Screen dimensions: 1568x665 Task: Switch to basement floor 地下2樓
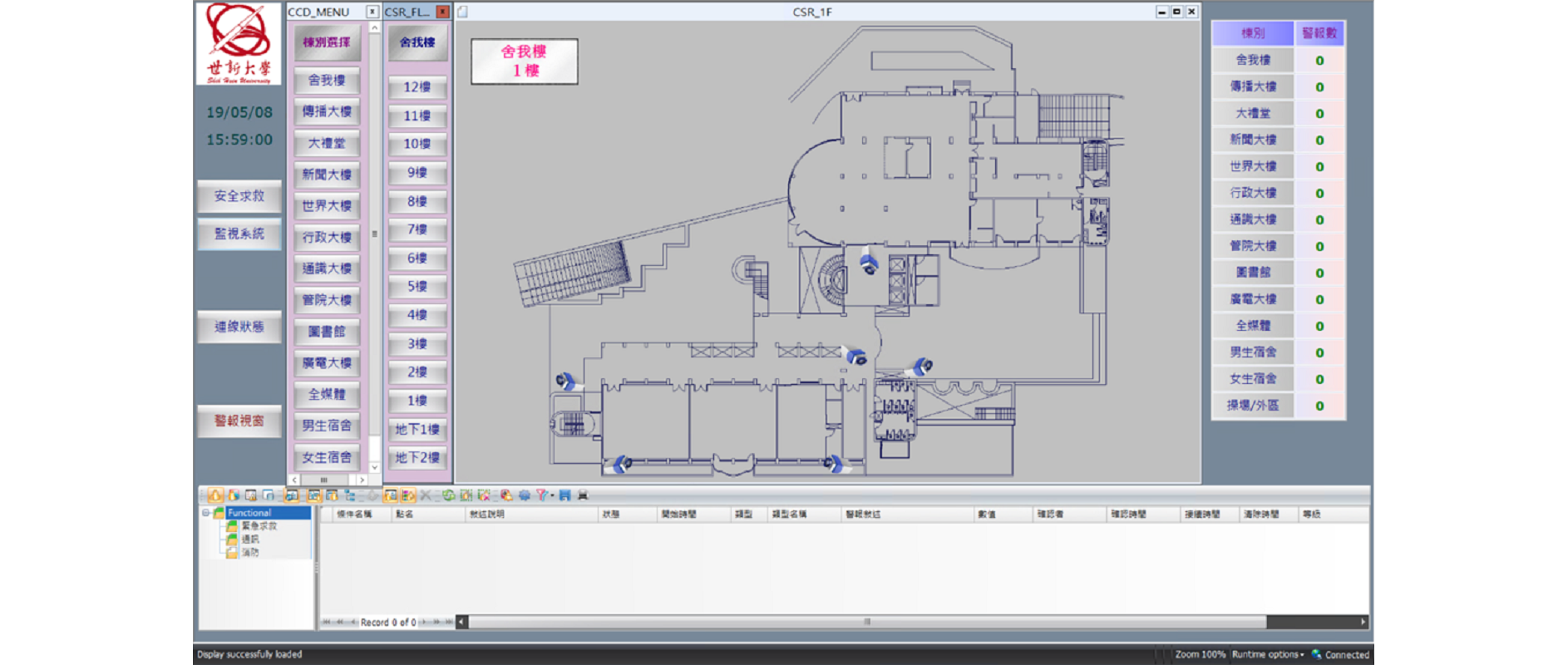coord(417,458)
